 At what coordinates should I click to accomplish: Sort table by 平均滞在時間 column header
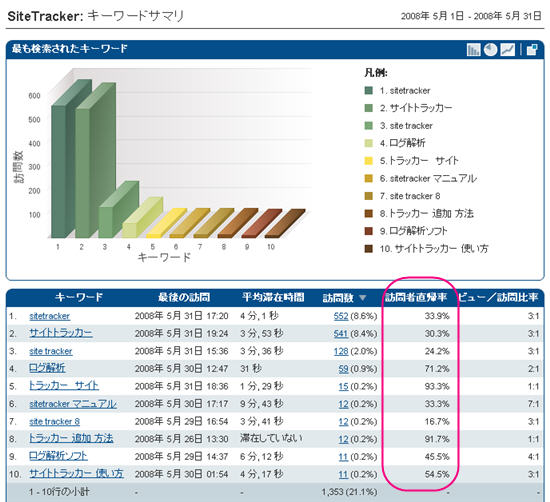point(273,297)
